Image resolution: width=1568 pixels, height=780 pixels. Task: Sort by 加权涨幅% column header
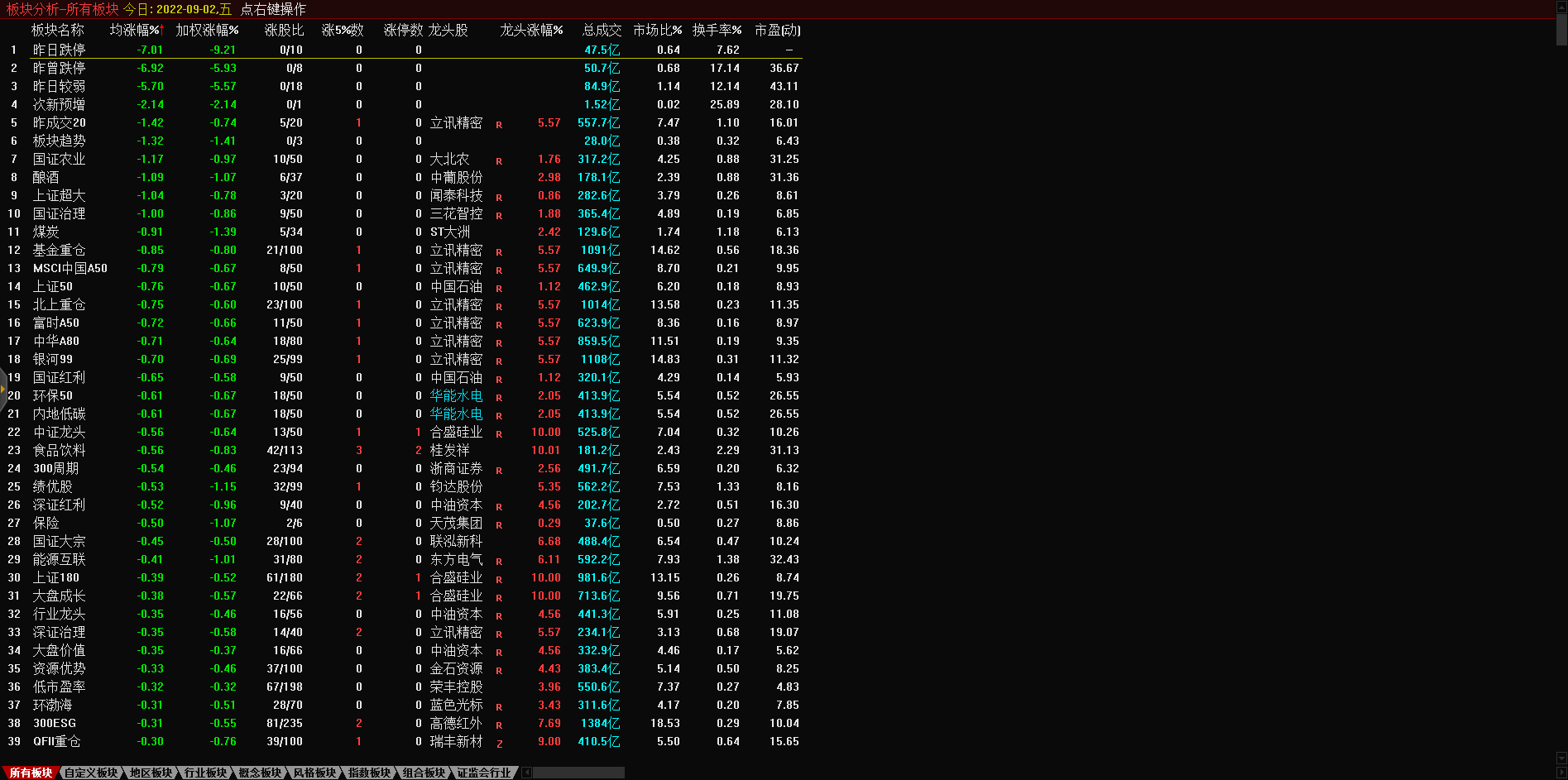point(207,30)
